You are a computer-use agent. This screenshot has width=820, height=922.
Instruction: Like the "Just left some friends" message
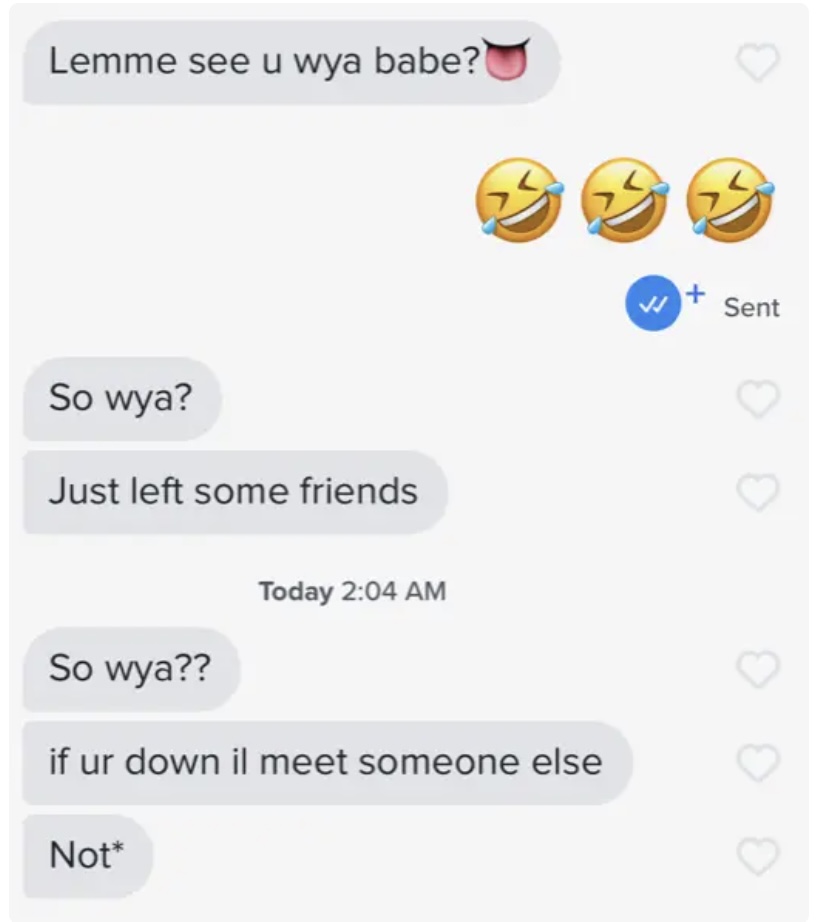[758, 492]
